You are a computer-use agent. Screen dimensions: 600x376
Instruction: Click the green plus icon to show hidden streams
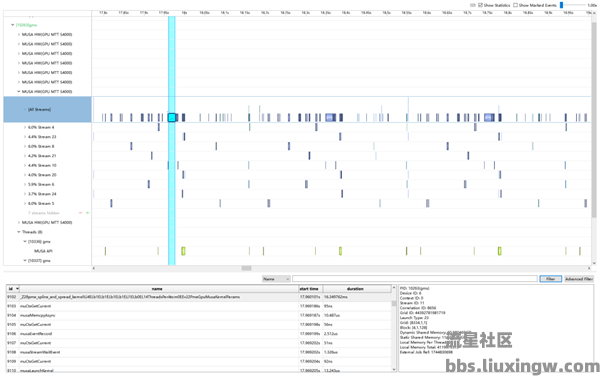88,213
